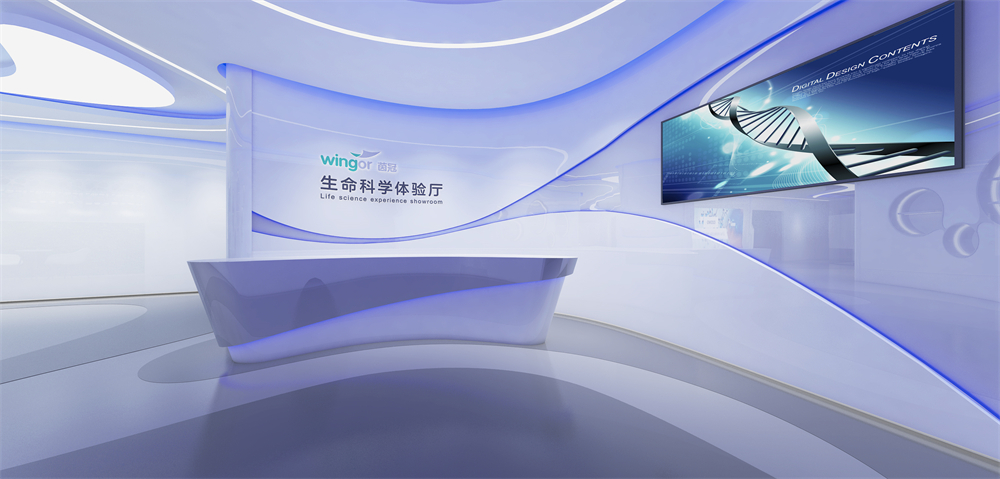The height and width of the screenshot is (479, 1000).
Task: Click the vertical pillar left of the logo
Action: (237, 170)
